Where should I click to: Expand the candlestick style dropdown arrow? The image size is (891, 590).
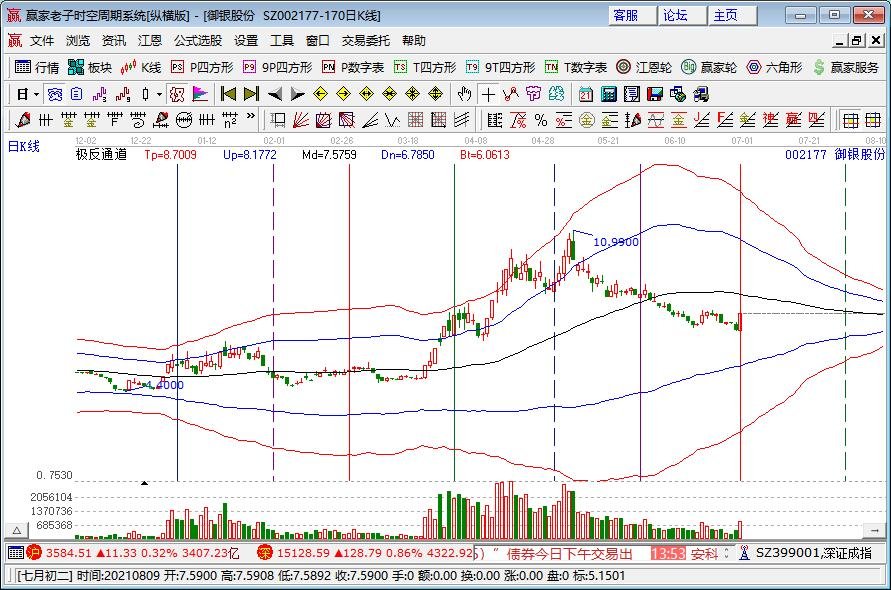tap(160, 94)
